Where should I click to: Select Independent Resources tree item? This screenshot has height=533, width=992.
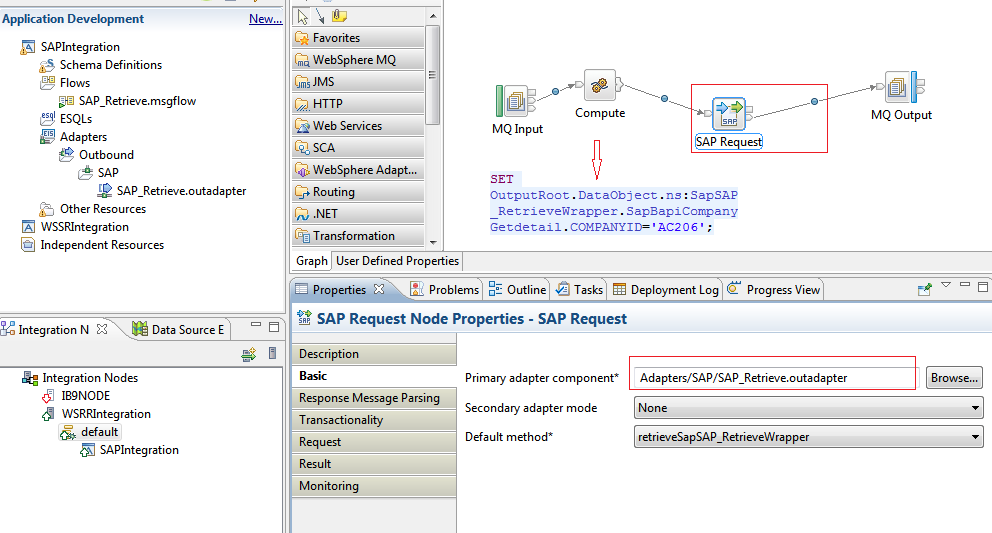coord(102,245)
